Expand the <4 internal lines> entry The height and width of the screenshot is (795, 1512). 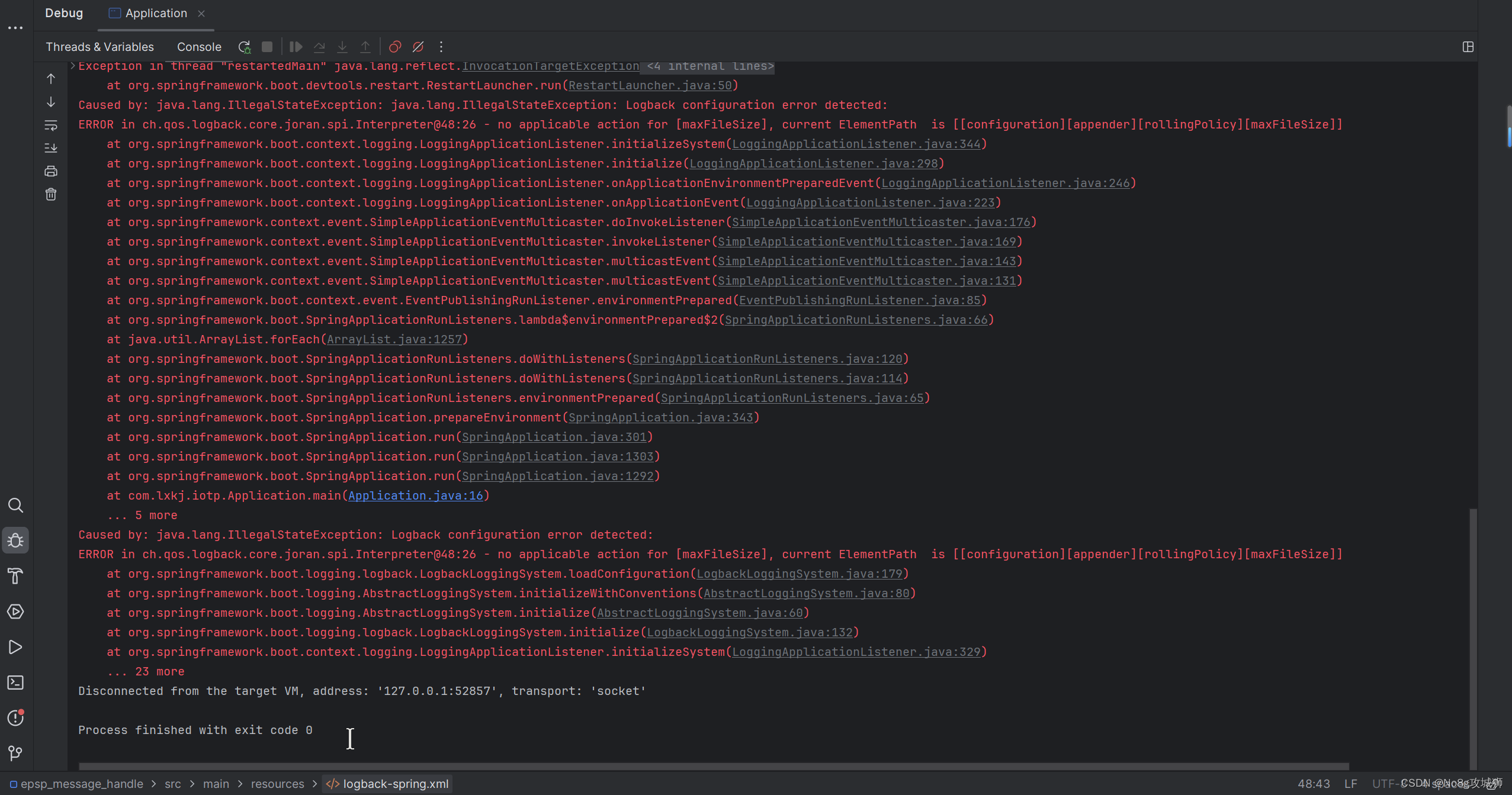(708, 66)
